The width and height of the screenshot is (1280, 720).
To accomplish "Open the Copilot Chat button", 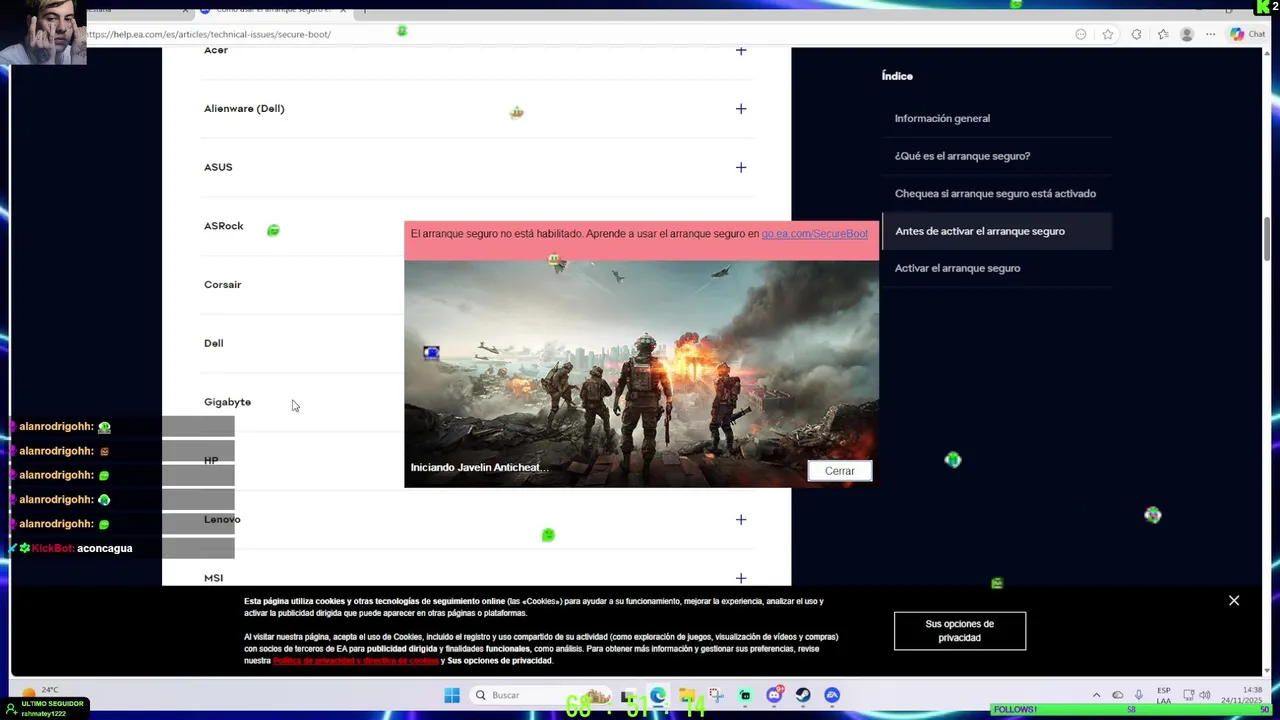I will [1248, 34].
